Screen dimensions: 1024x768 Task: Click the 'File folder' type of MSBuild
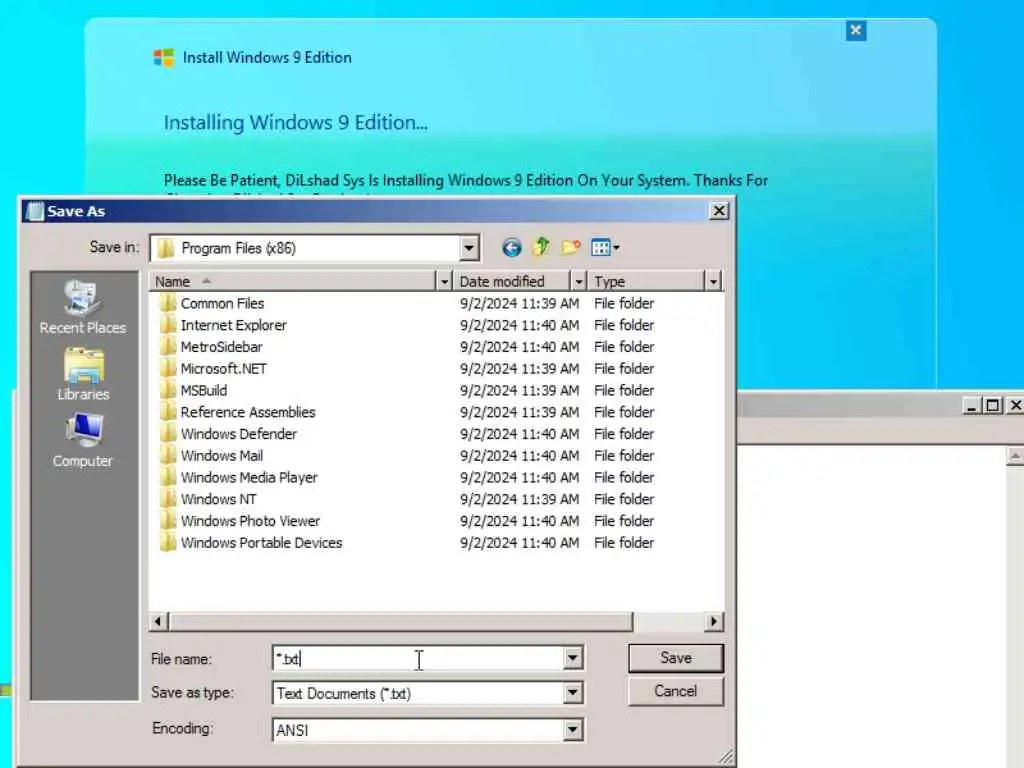click(624, 390)
